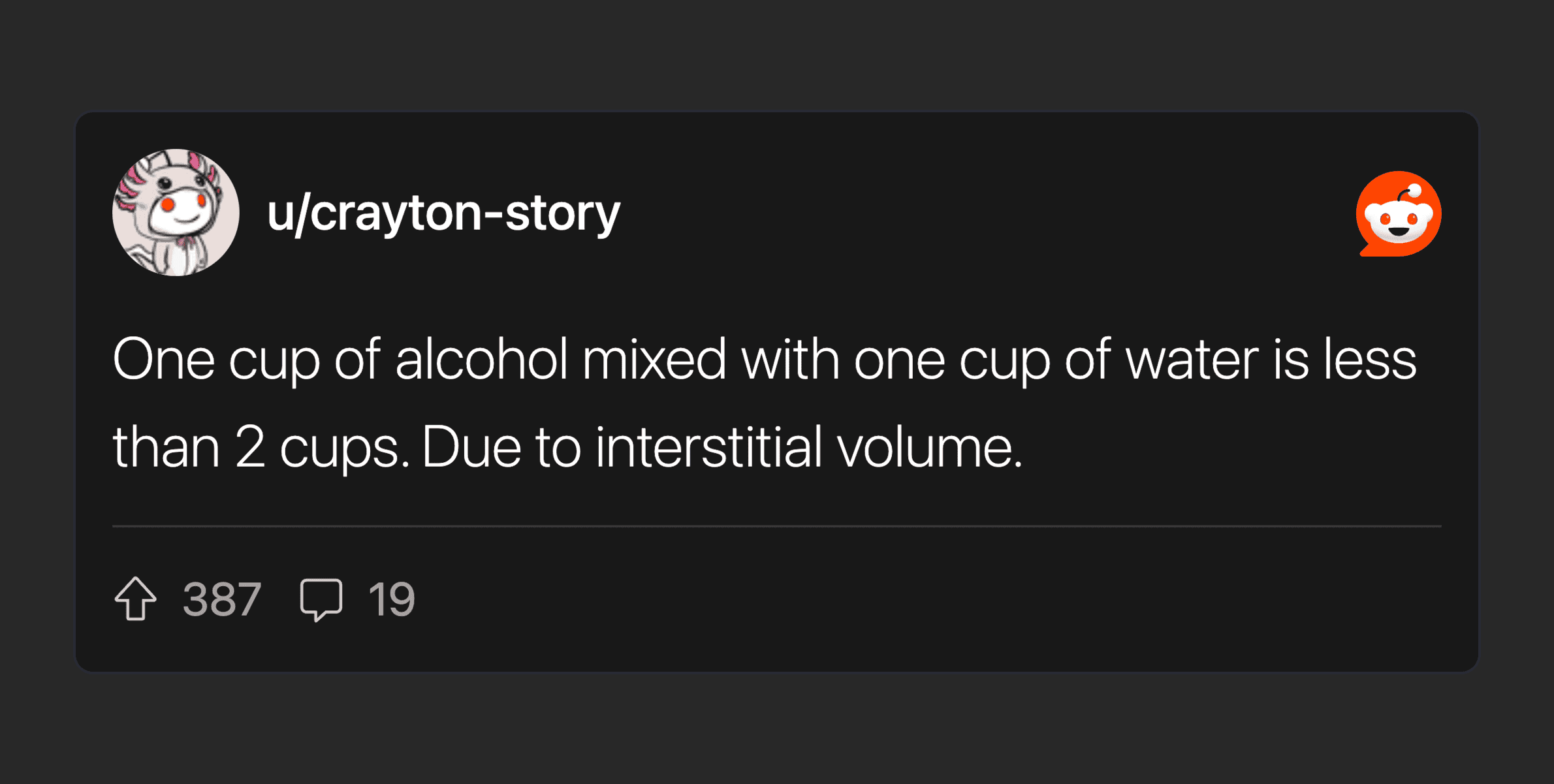1554x784 pixels.
Task: Click "One" at the post's start
Action: [x=163, y=359]
